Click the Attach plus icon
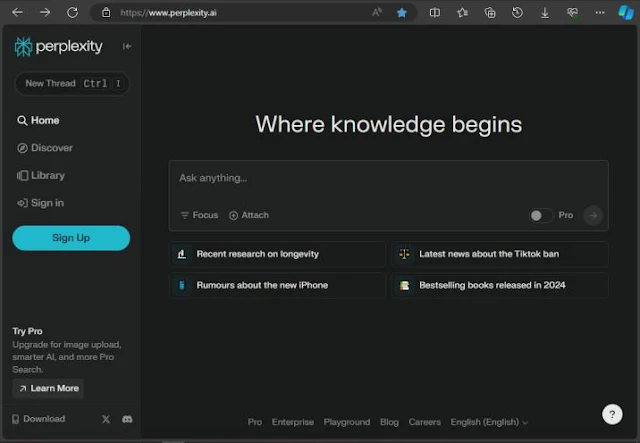The width and height of the screenshot is (640, 443). 233,215
